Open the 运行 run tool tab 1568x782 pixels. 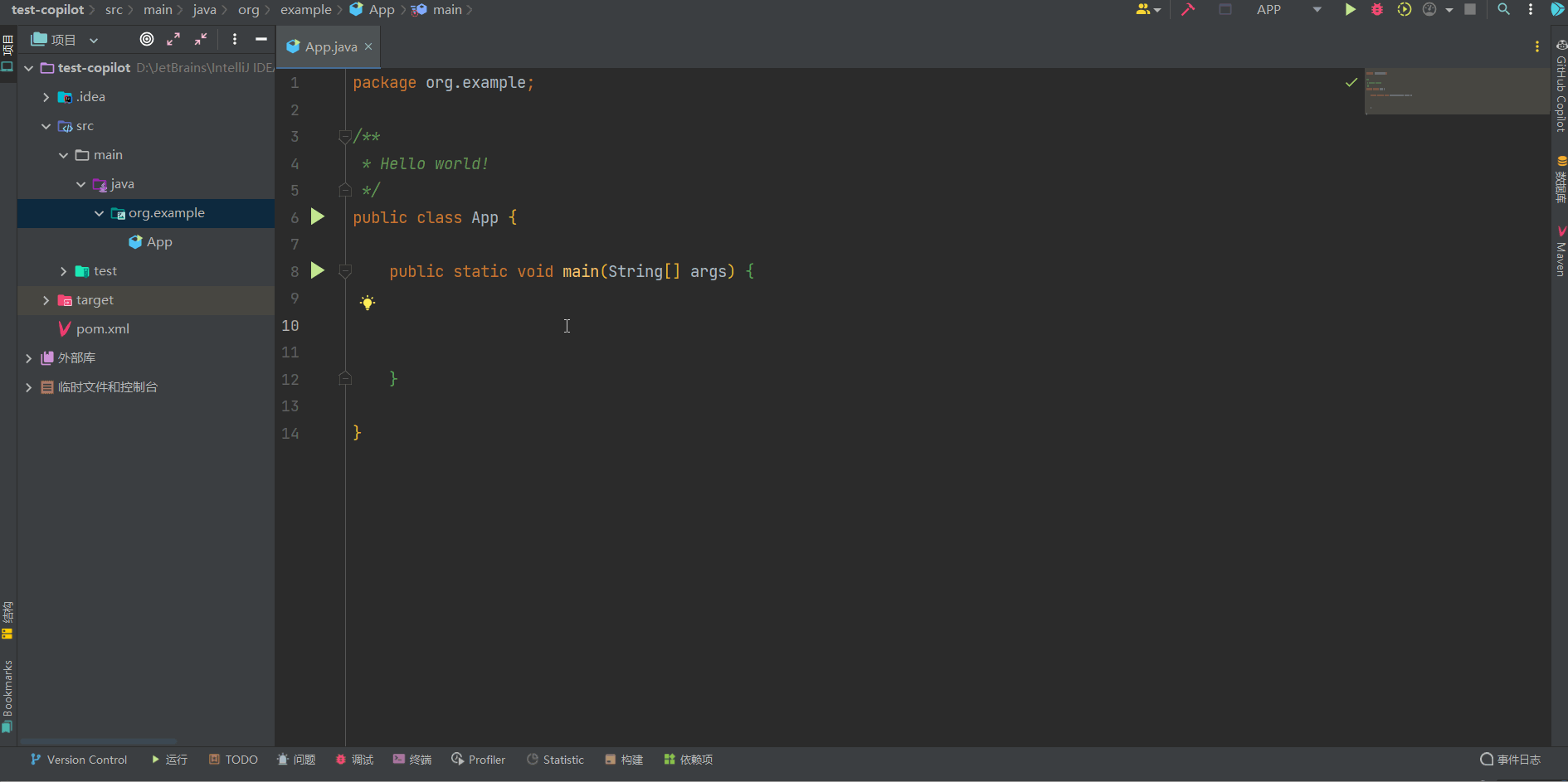tap(169, 760)
